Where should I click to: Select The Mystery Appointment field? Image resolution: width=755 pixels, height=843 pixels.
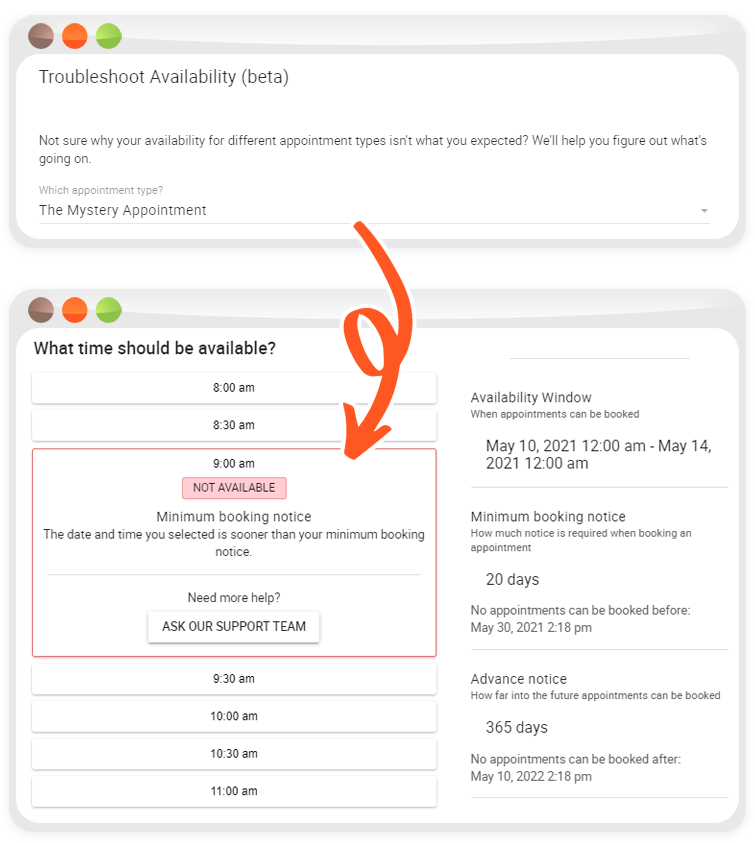374,210
